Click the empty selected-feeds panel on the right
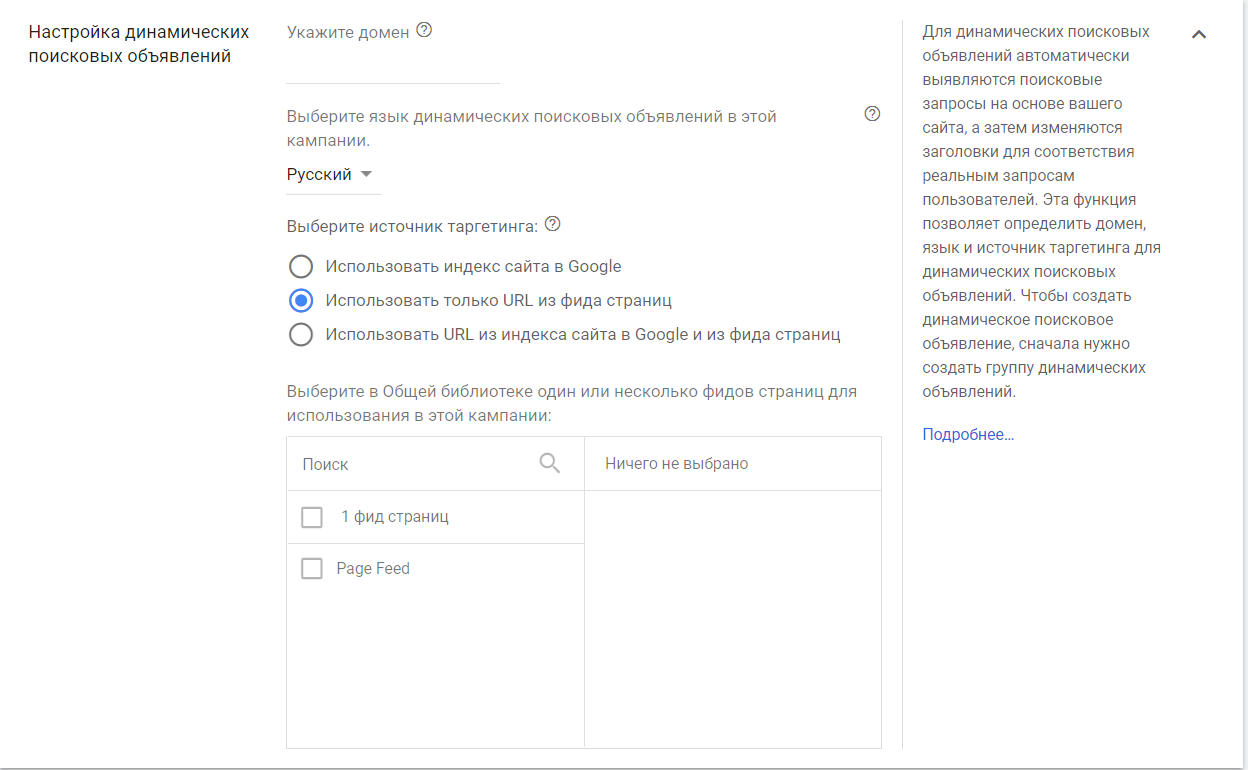Viewport: 1248px width, 770px height. [x=732, y=618]
